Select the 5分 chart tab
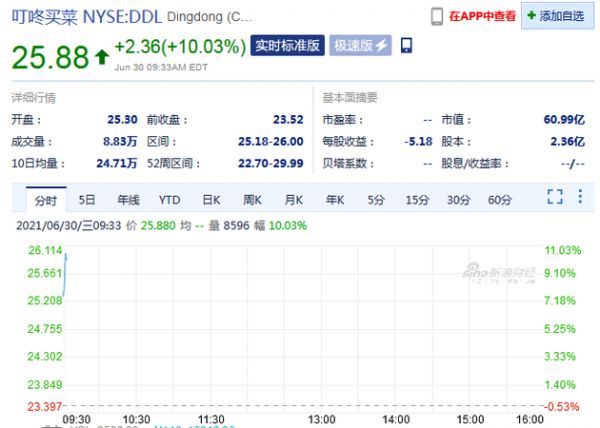The image size is (600, 428). click(376, 200)
